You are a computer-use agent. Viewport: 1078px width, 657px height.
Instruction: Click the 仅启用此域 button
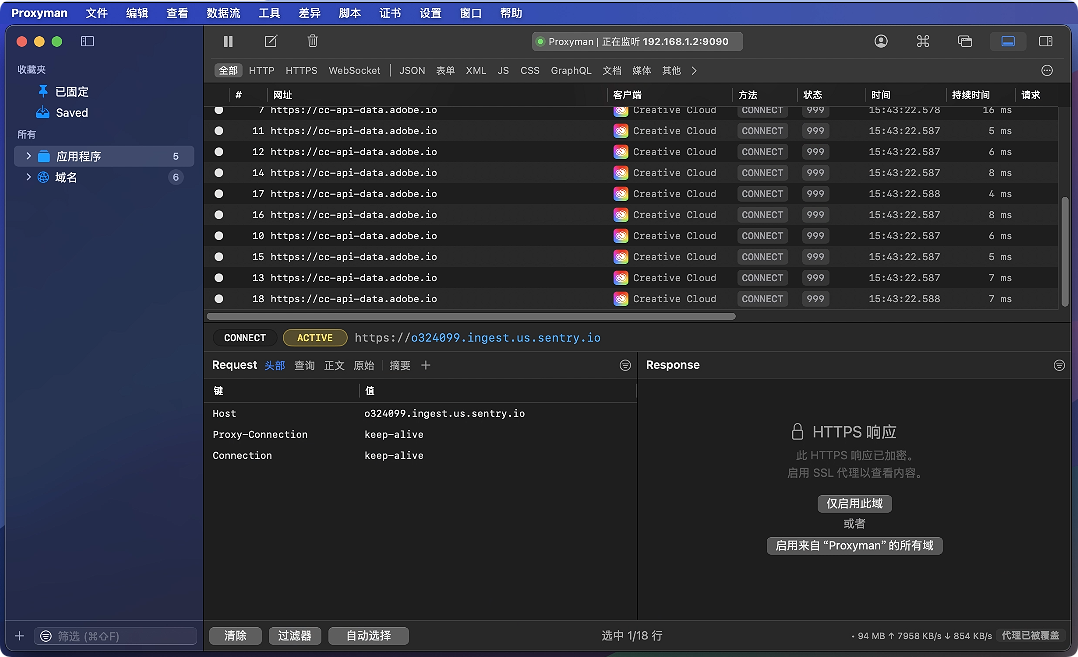coord(854,503)
